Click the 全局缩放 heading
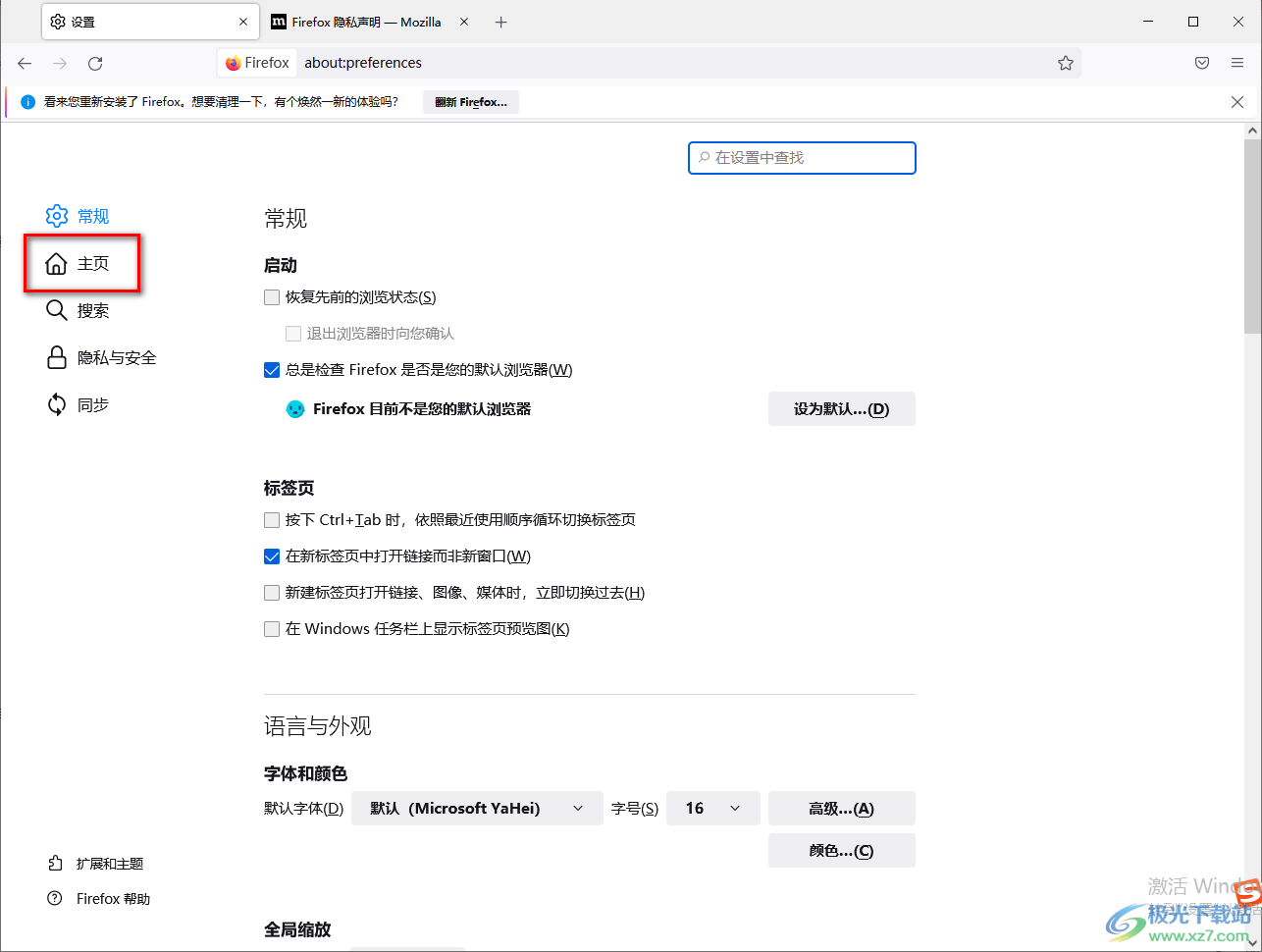This screenshot has width=1262, height=952. [297, 929]
